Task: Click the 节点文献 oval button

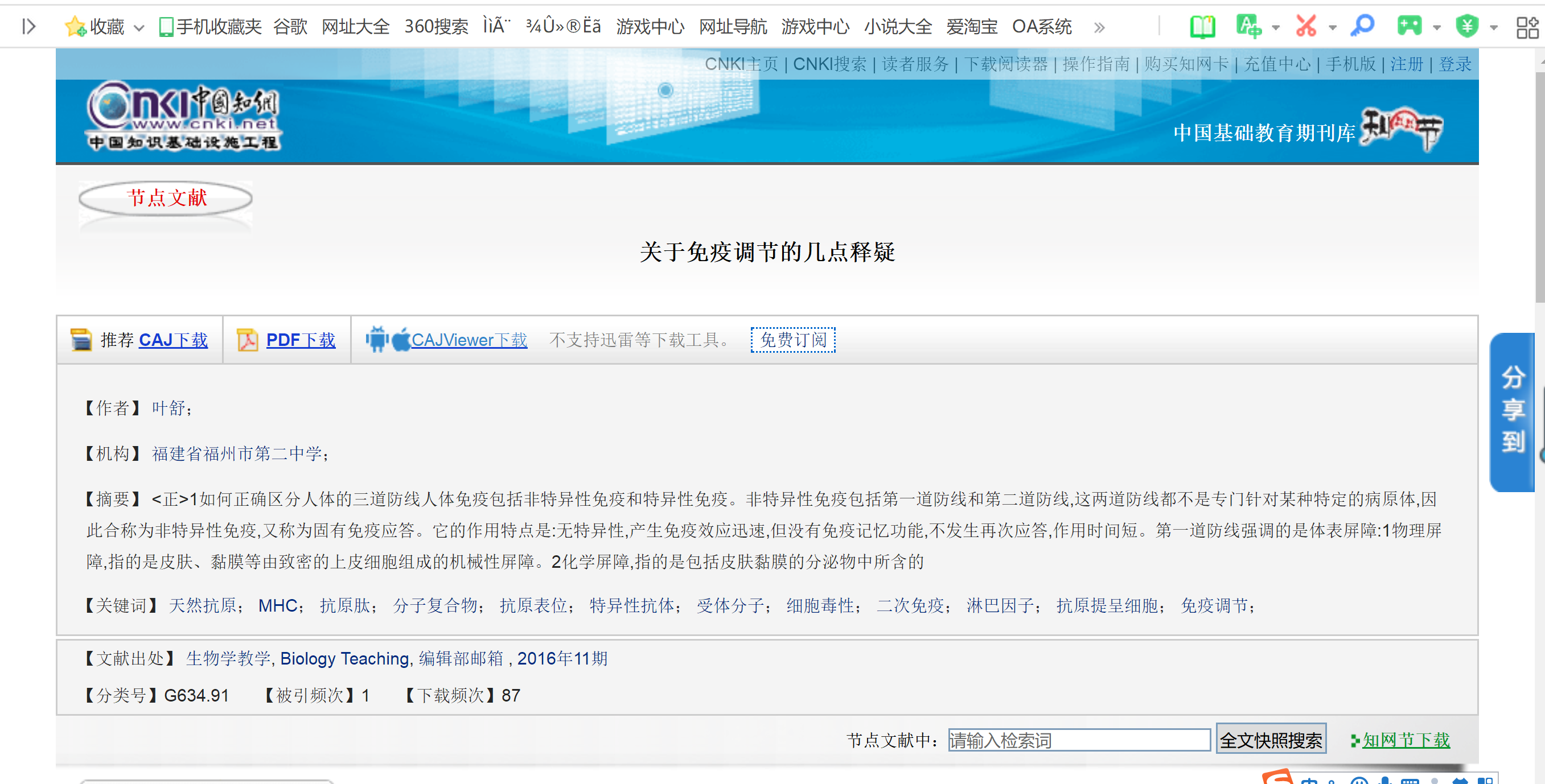Action: tap(166, 198)
